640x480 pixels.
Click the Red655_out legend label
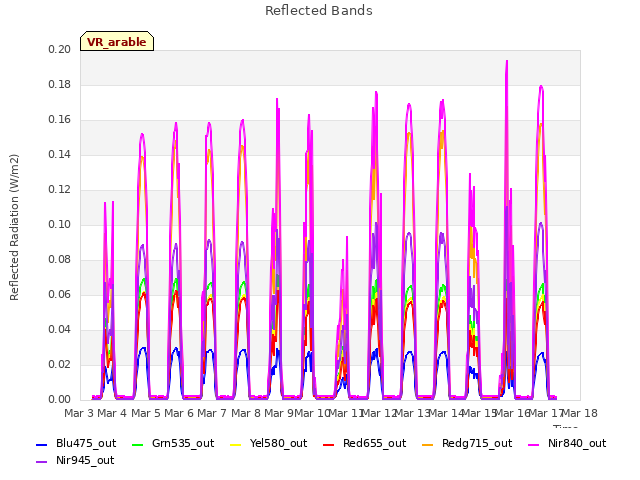click(375, 443)
